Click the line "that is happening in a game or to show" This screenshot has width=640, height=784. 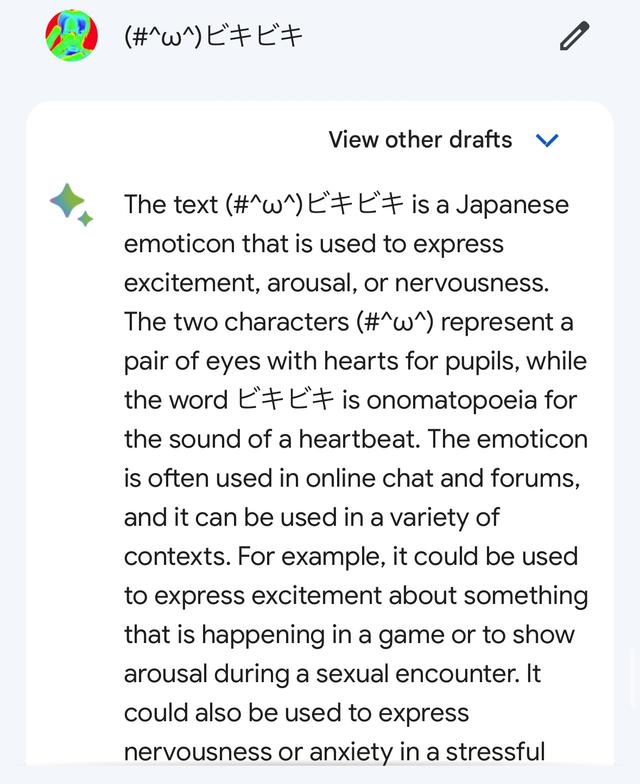[x=350, y=635]
